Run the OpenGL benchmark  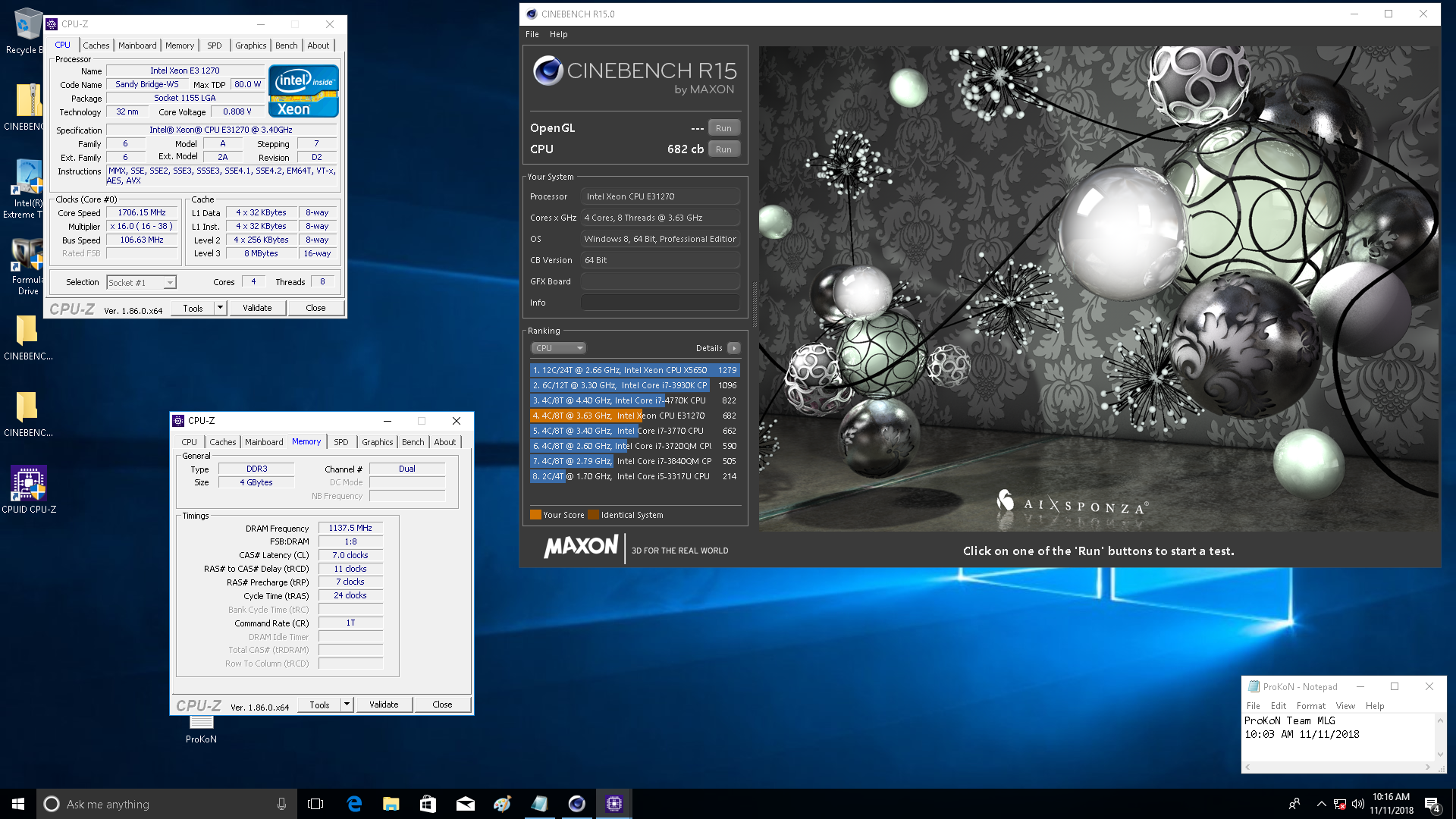pos(723,128)
